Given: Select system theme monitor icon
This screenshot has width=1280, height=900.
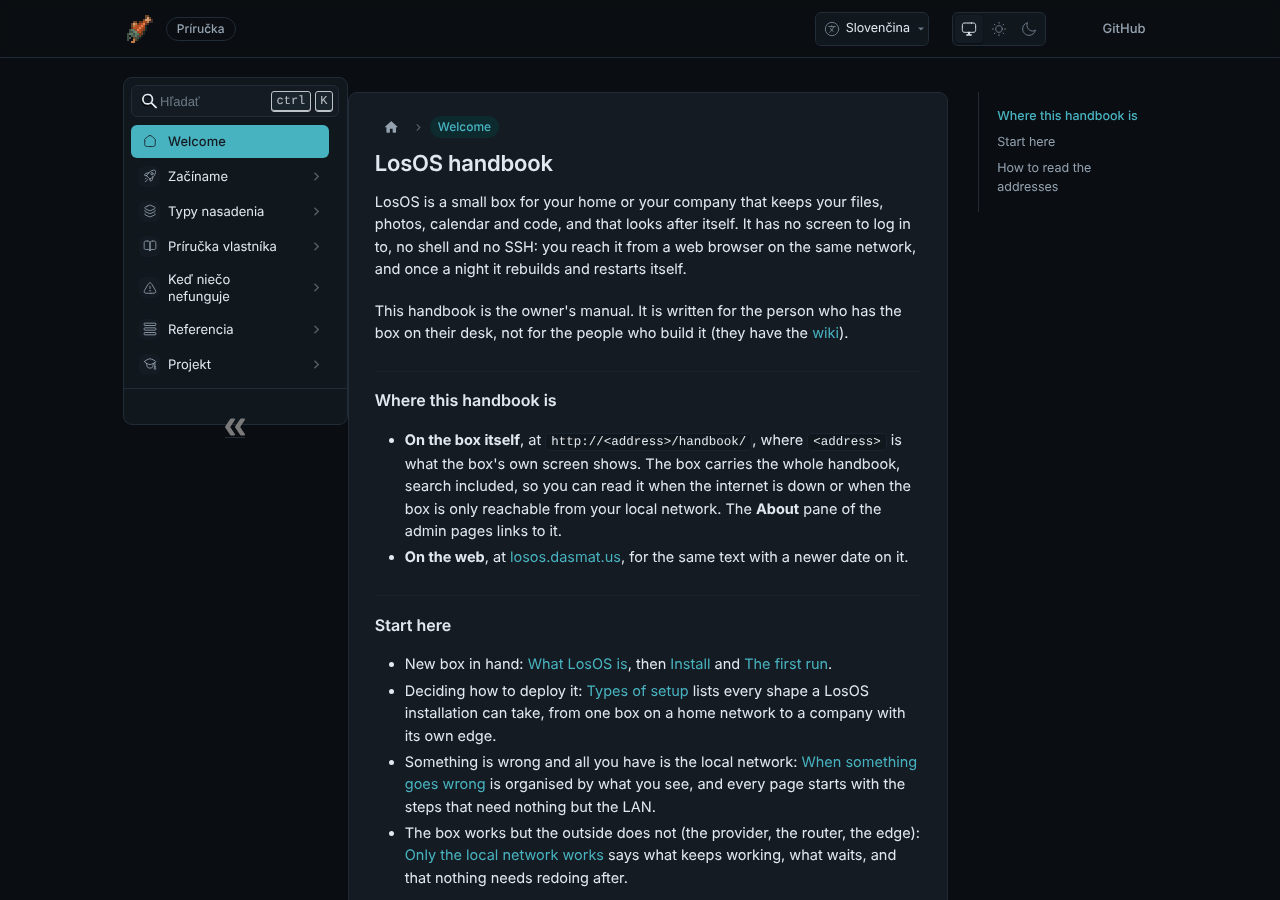Looking at the screenshot, I should (969, 29).
